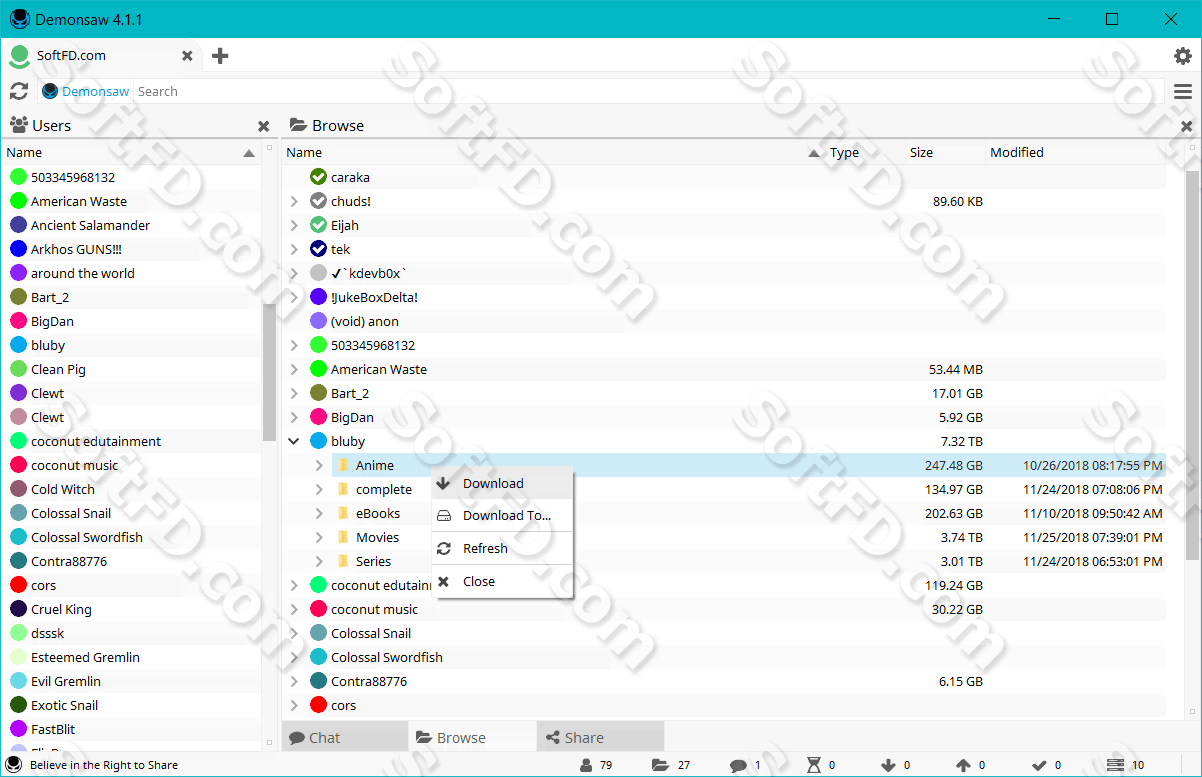Choose Download To... from context menu
This screenshot has width=1202, height=777.
(502, 515)
